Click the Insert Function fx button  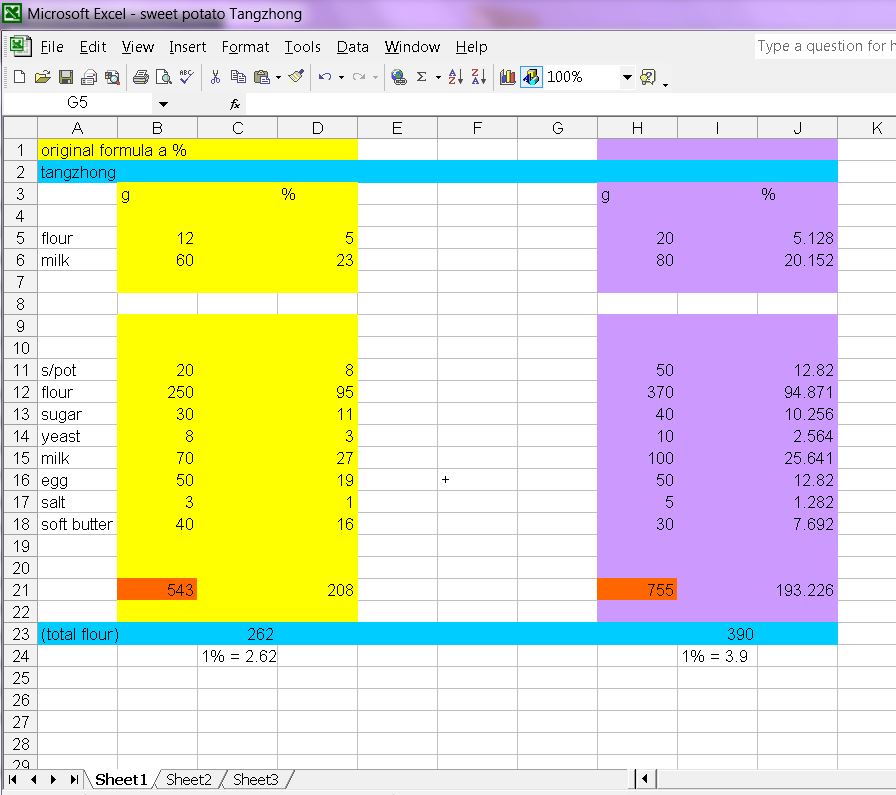pos(235,104)
